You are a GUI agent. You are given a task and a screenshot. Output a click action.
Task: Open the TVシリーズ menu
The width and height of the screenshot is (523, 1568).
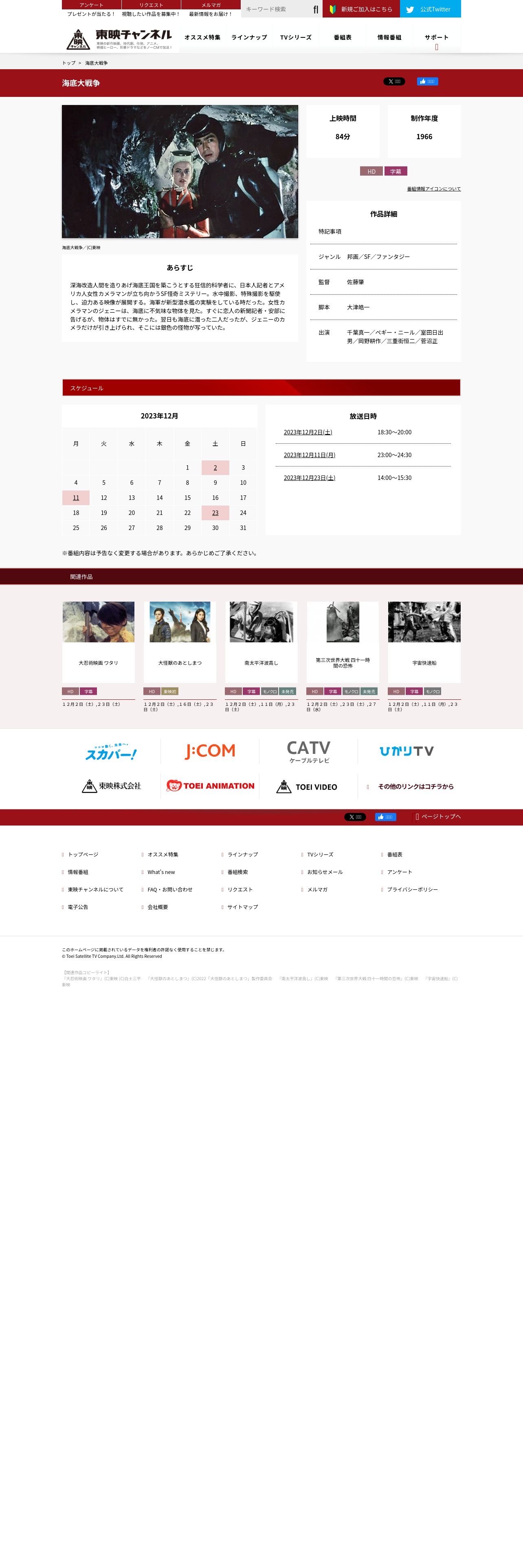[x=296, y=38]
